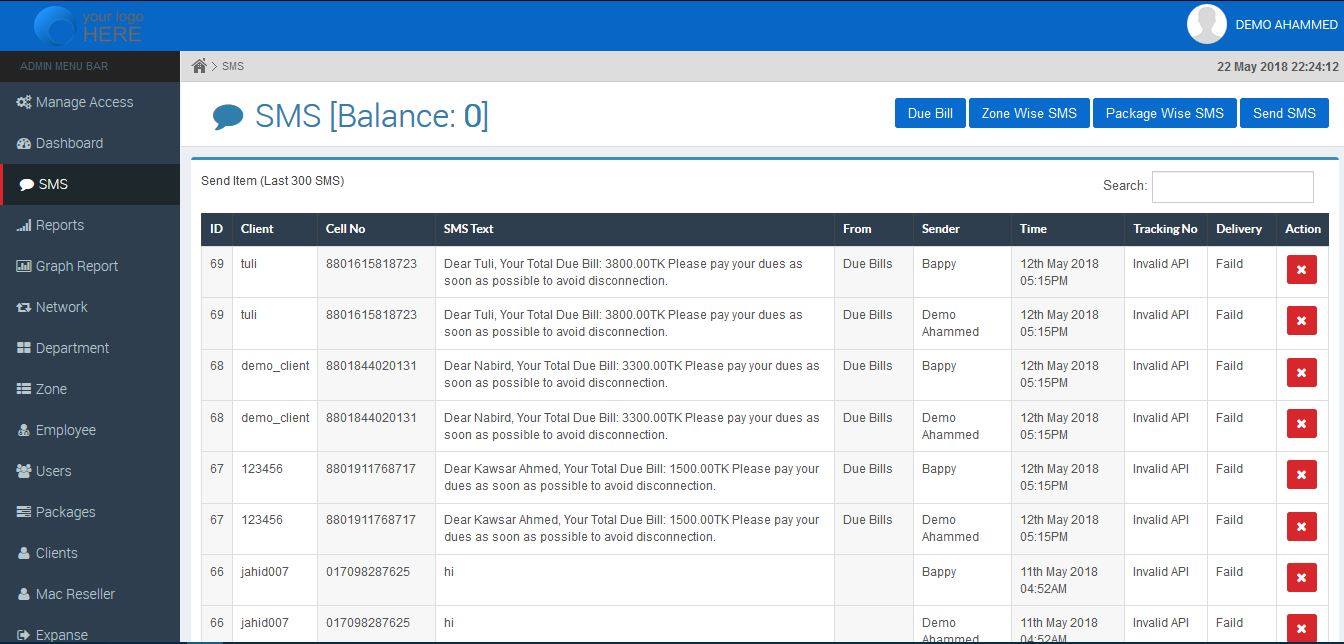Click the Manage Access gears icon

24,102
